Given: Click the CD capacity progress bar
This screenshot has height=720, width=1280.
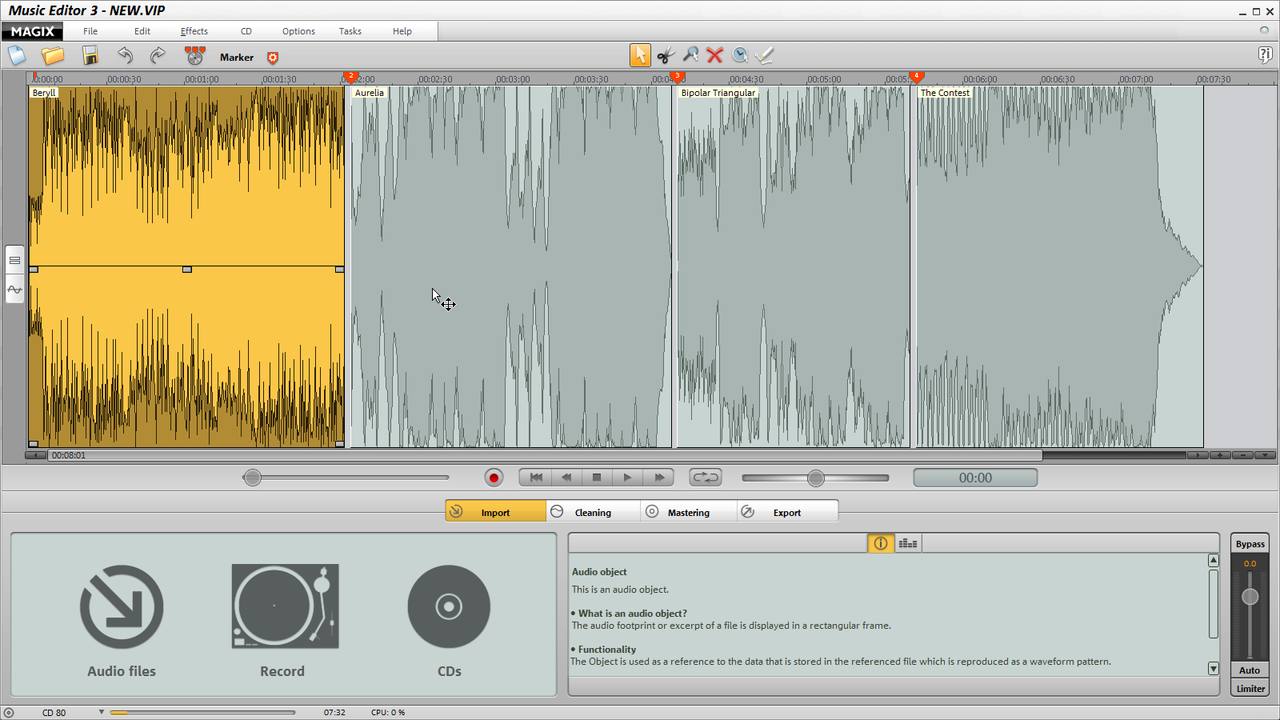Looking at the screenshot, I should (x=202, y=713).
